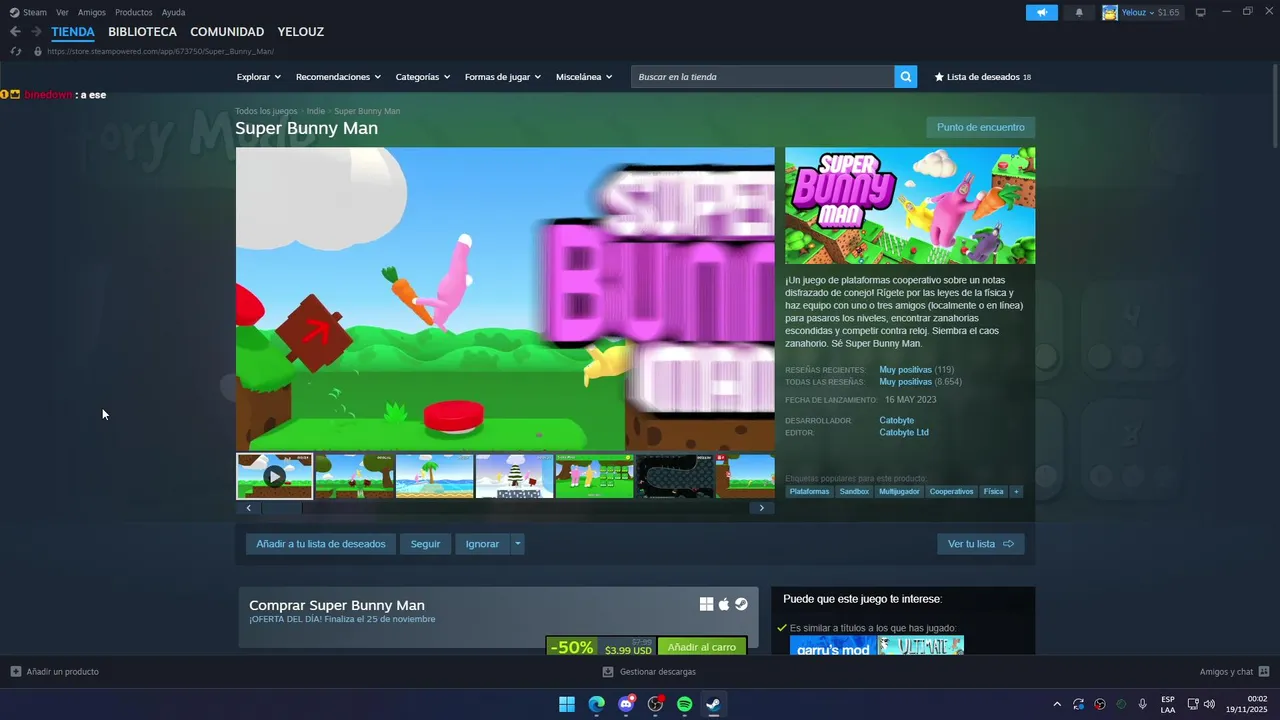Expand the Categorías dropdown
The height and width of the screenshot is (720, 1280).
click(x=423, y=77)
